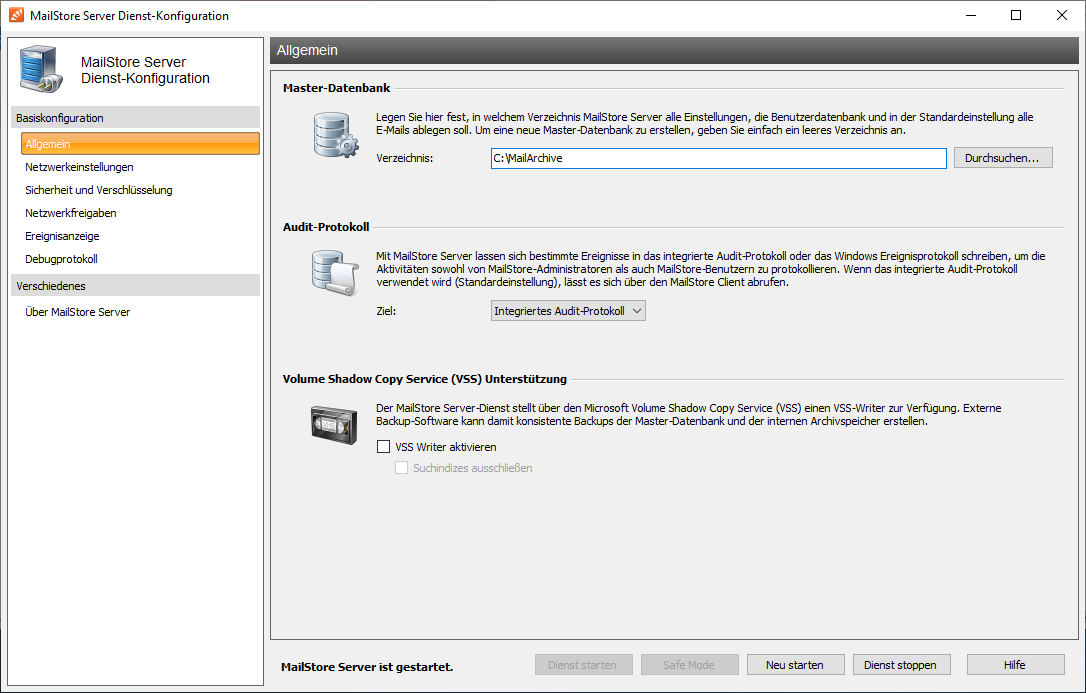The image size is (1086, 693).
Task: Open Über MailStore Server page
Action: 78,312
